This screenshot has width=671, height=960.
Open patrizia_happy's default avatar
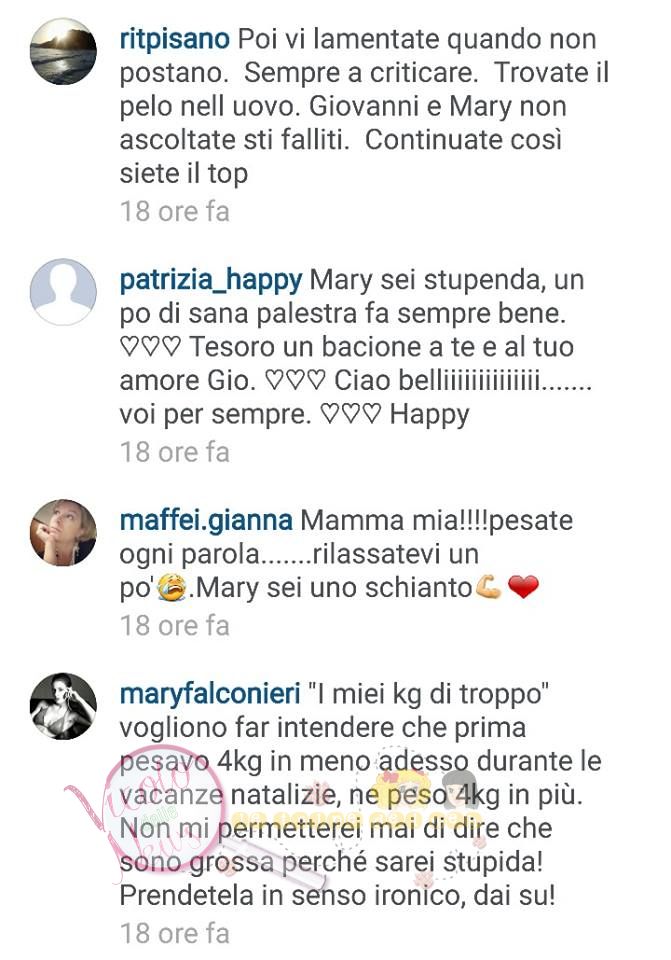click(x=63, y=291)
